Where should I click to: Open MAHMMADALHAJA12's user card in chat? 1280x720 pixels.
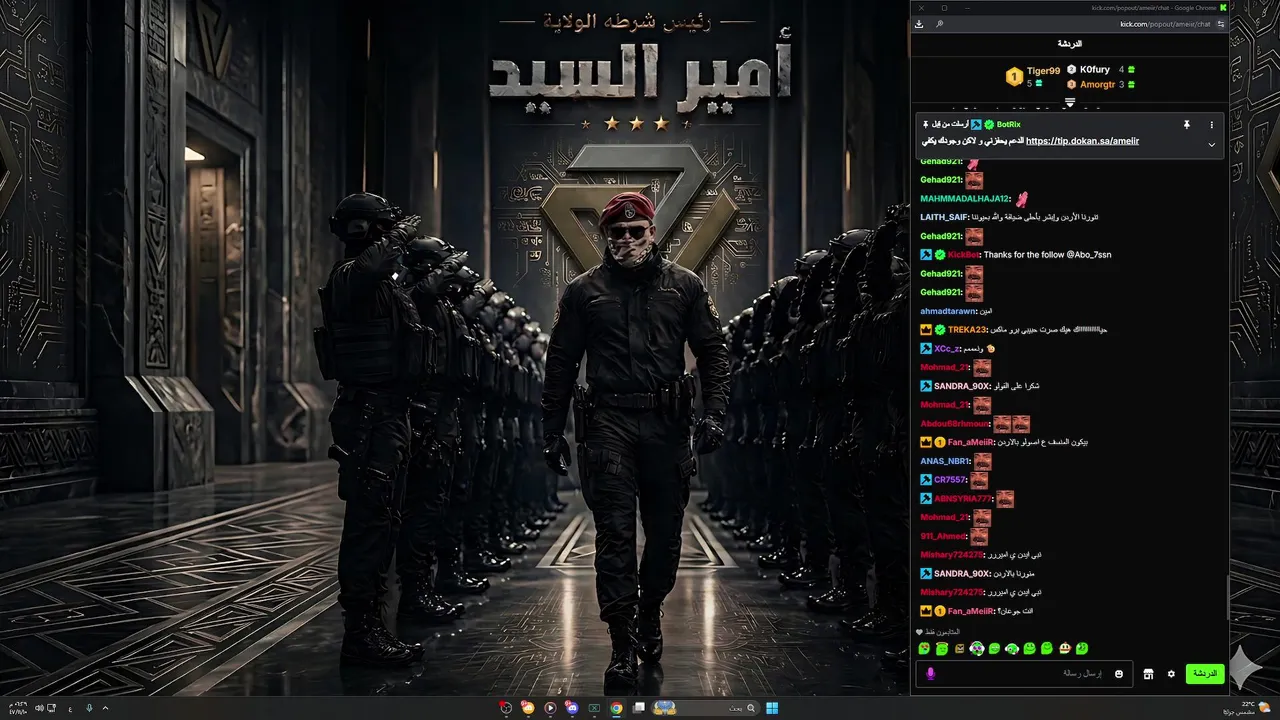pos(965,199)
